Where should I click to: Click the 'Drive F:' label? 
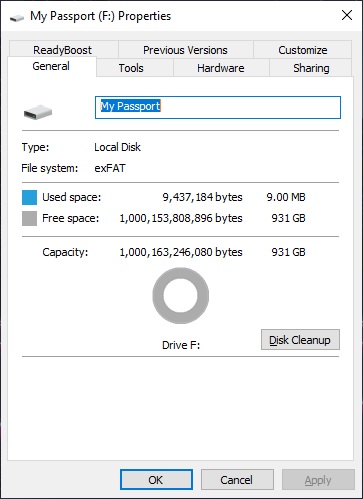coord(181,345)
